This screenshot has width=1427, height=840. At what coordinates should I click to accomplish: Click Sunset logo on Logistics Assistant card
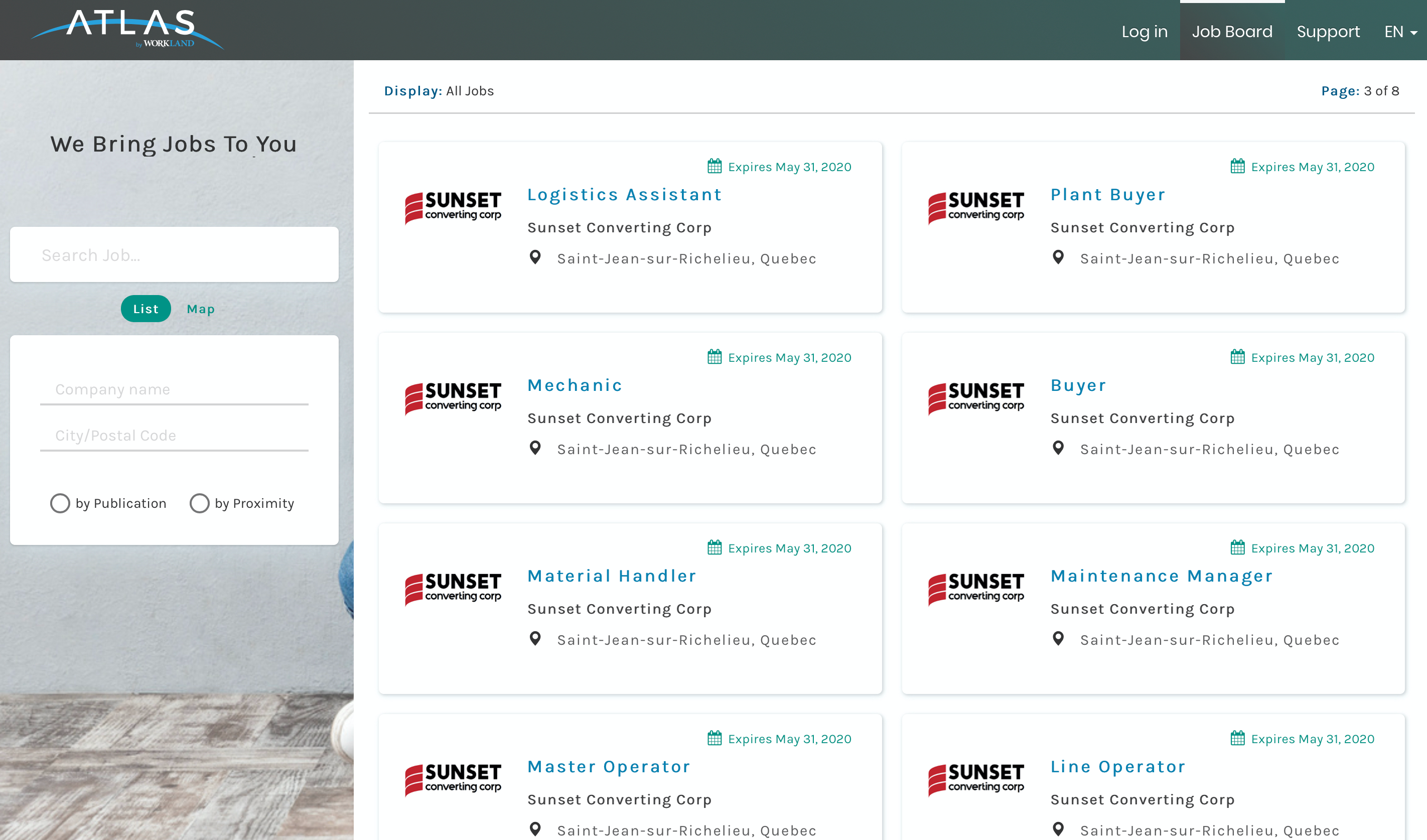pyautogui.click(x=453, y=207)
